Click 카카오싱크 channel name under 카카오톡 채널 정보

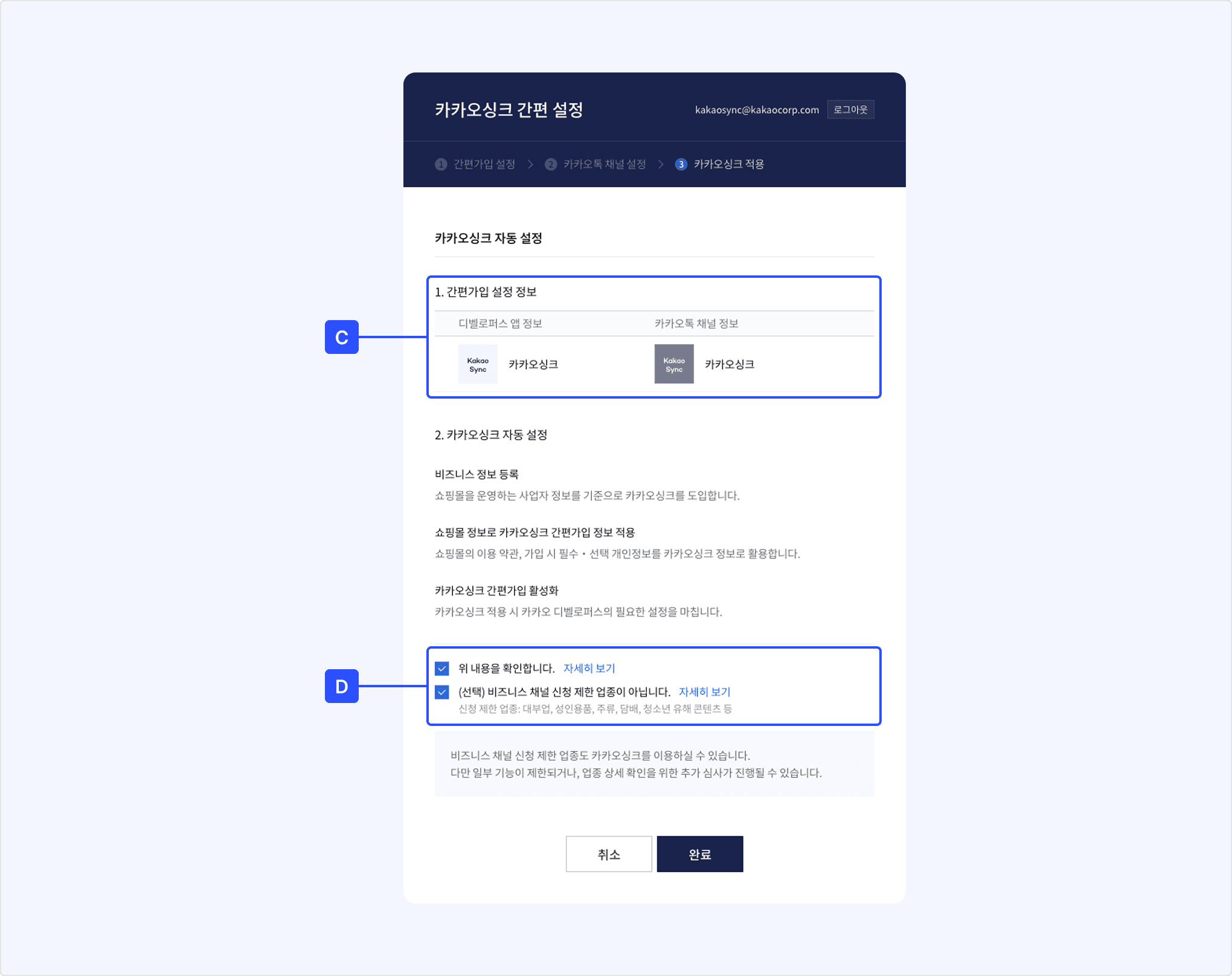coord(730,364)
